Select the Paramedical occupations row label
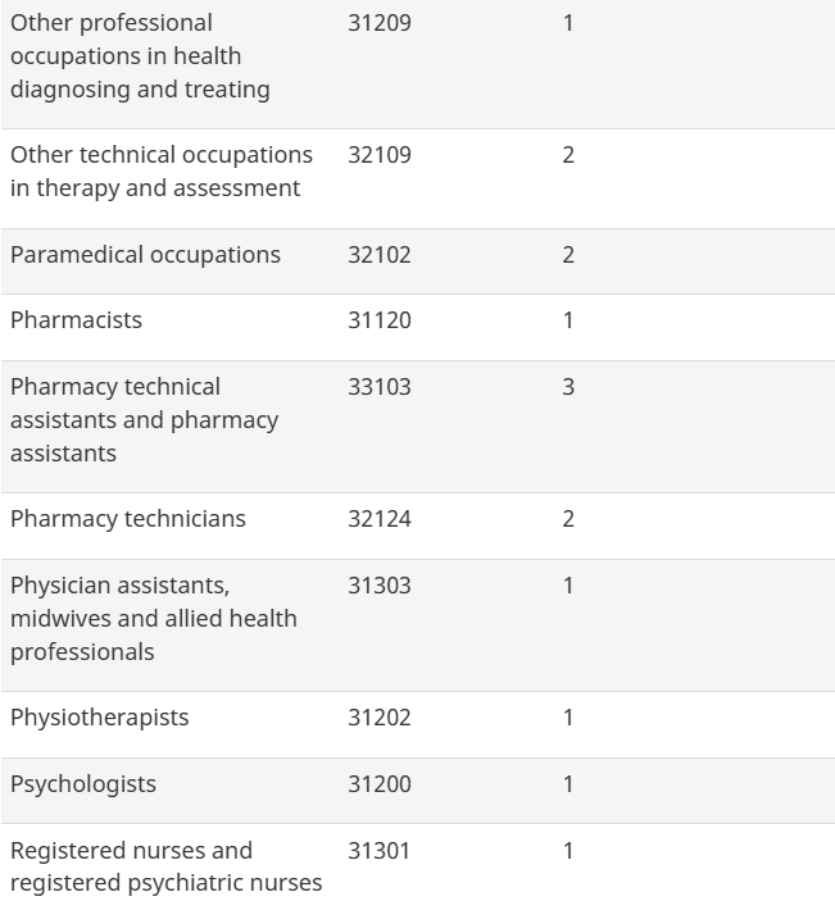The width and height of the screenshot is (835, 901). click(145, 255)
